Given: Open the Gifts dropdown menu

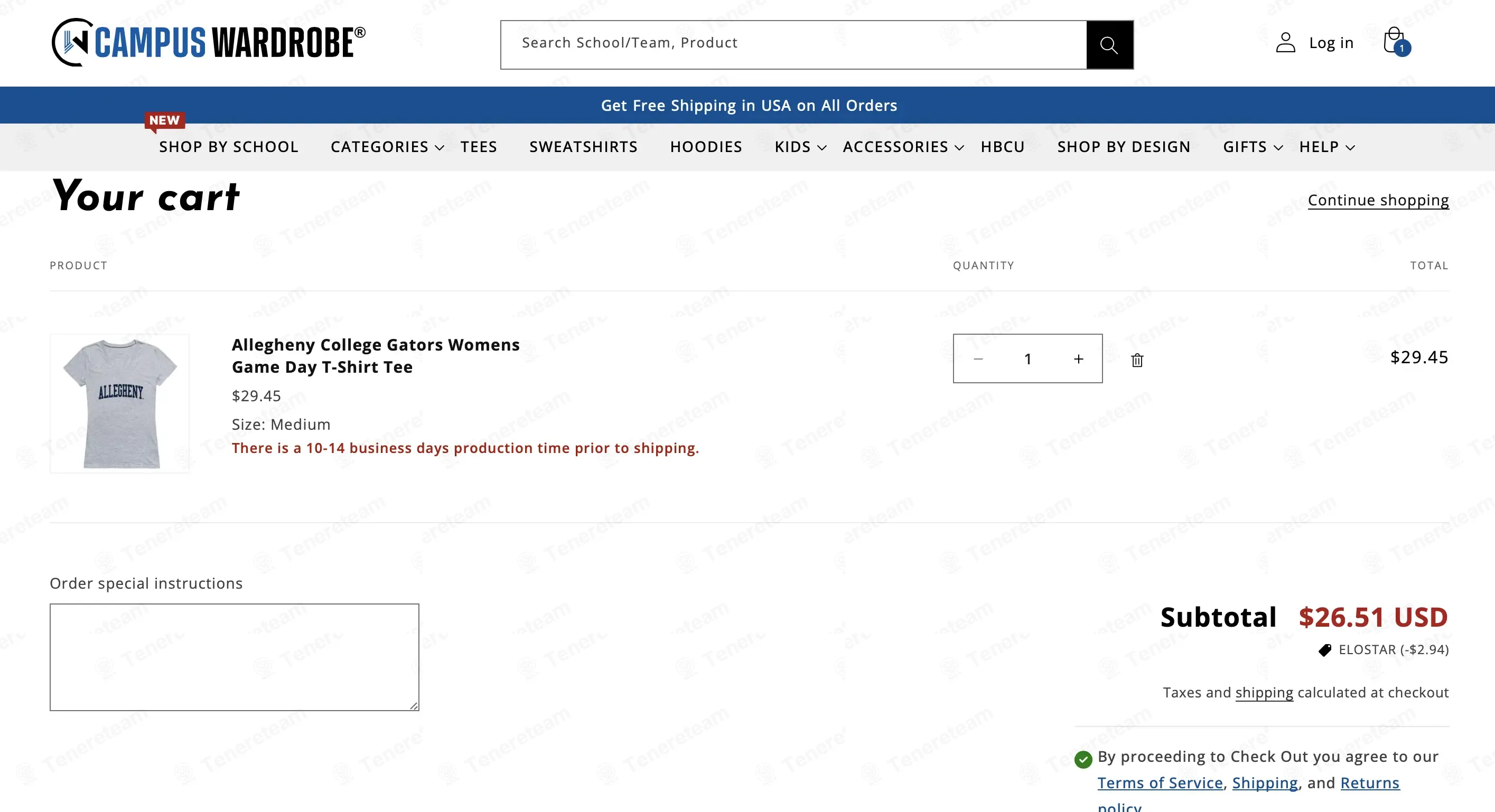Looking at the screenshot, I should tap(1253, 147).
